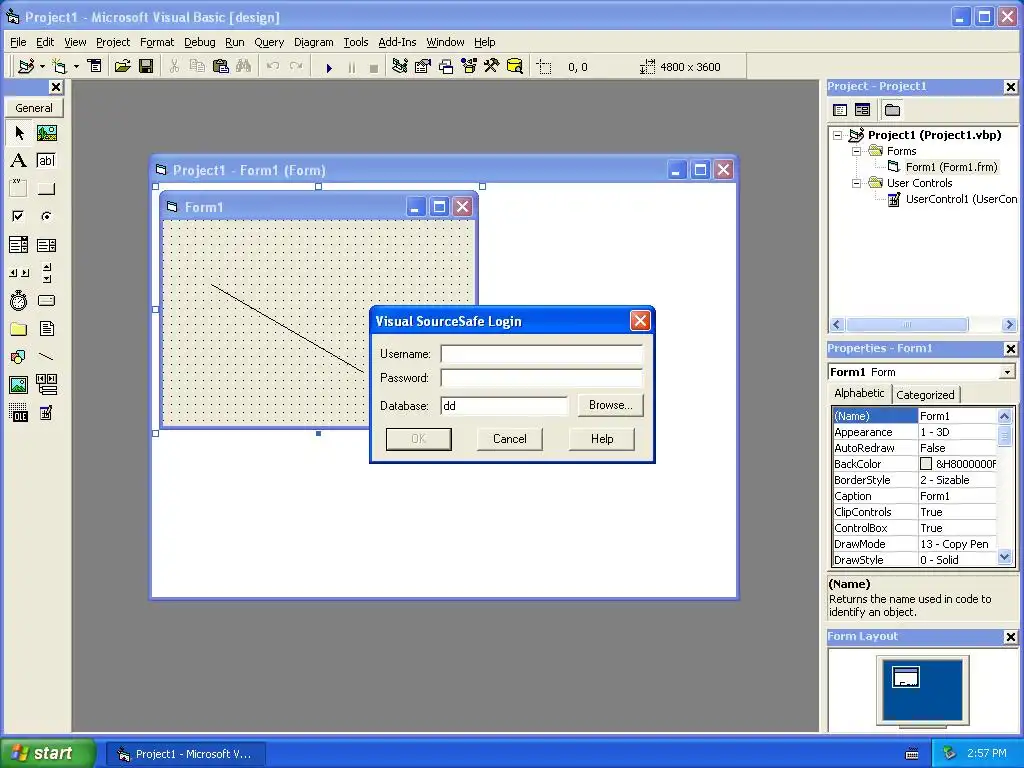Image resolution: width=1024 pixels, height=768 pixels.
Task: Select the CommandButton tool
Action: pyautogui.click(x=46, y=188)
